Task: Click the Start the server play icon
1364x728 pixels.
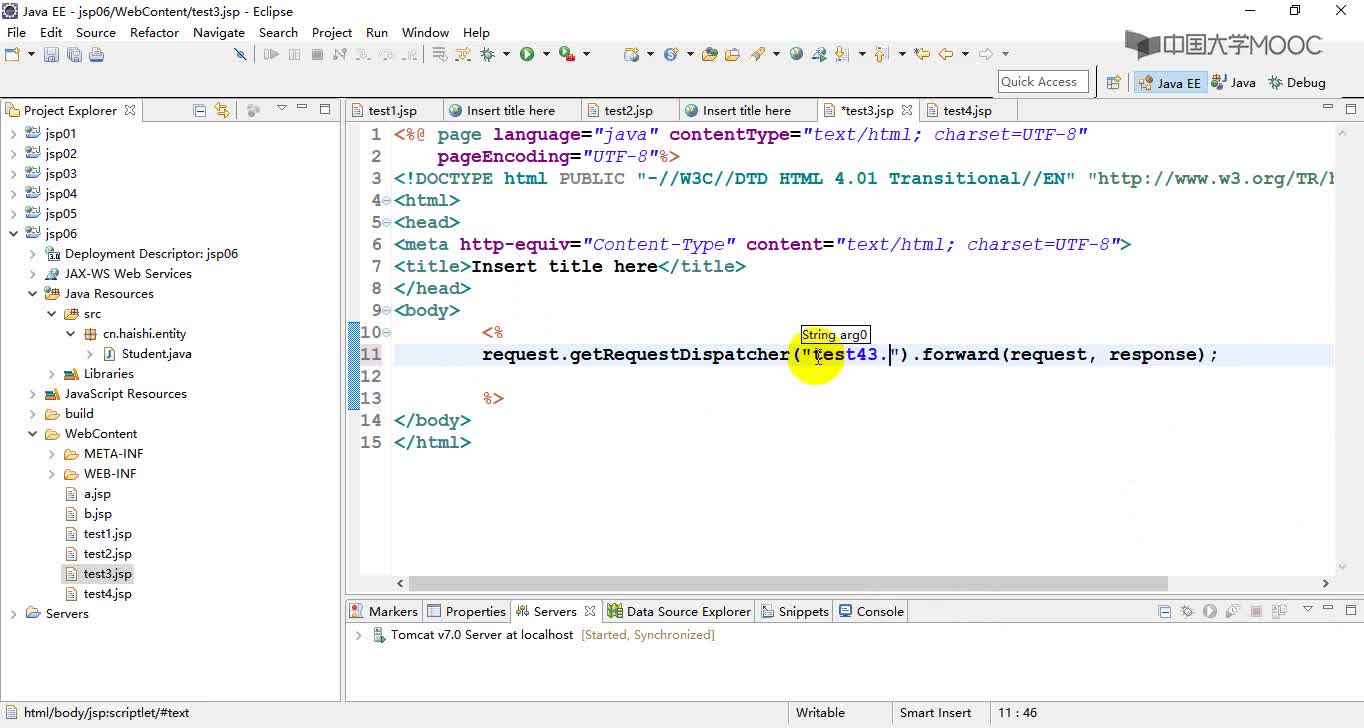Action: pos(1210,611)
